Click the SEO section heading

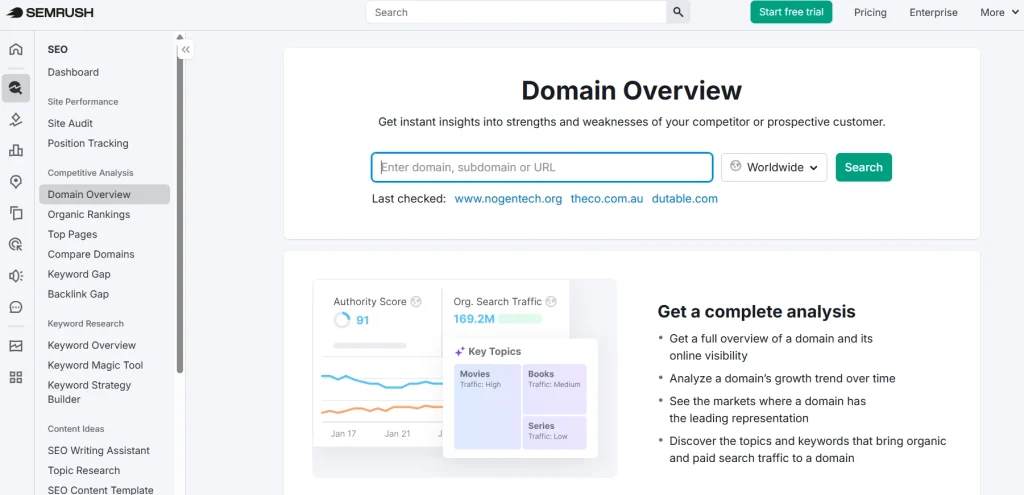click(57, 50)
